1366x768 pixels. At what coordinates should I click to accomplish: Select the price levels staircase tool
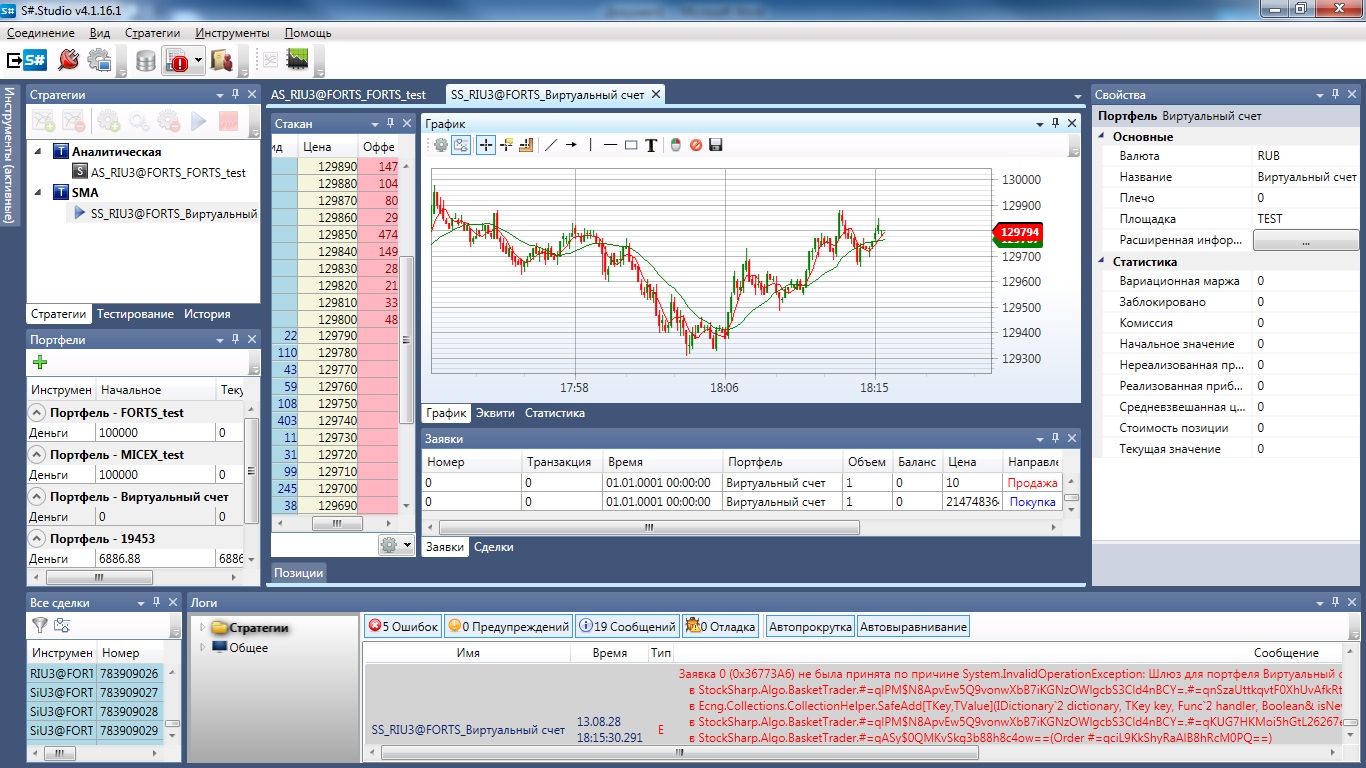526,145
